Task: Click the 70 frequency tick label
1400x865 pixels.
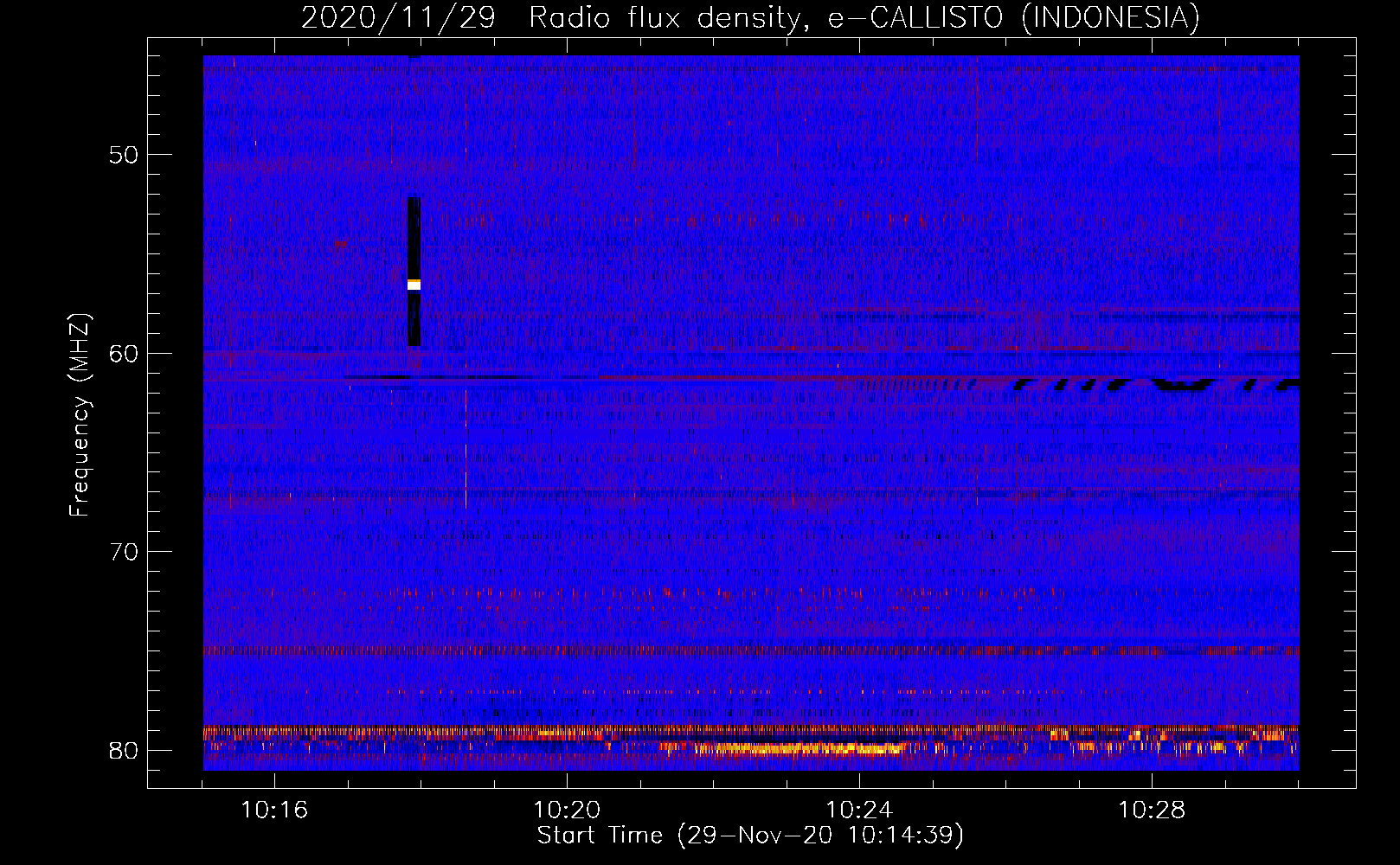Action: (125, 552)
